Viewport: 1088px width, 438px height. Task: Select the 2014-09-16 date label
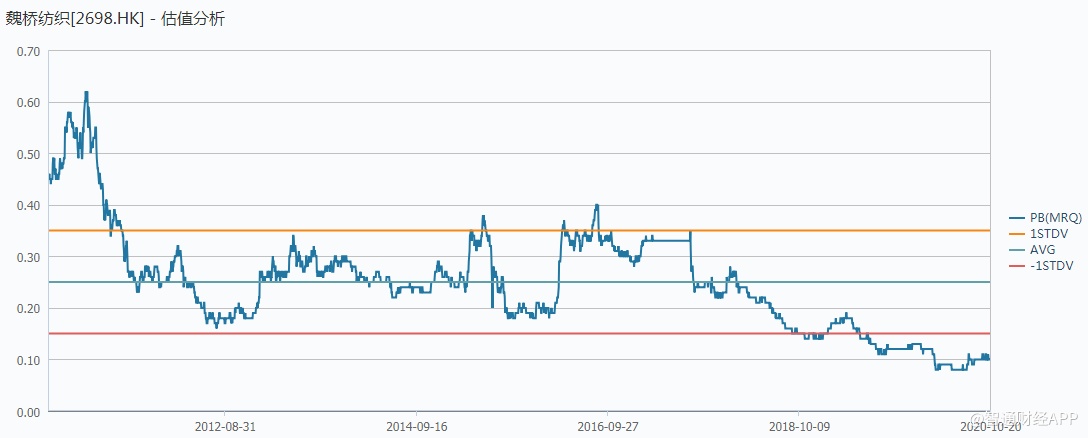point(416,426)
